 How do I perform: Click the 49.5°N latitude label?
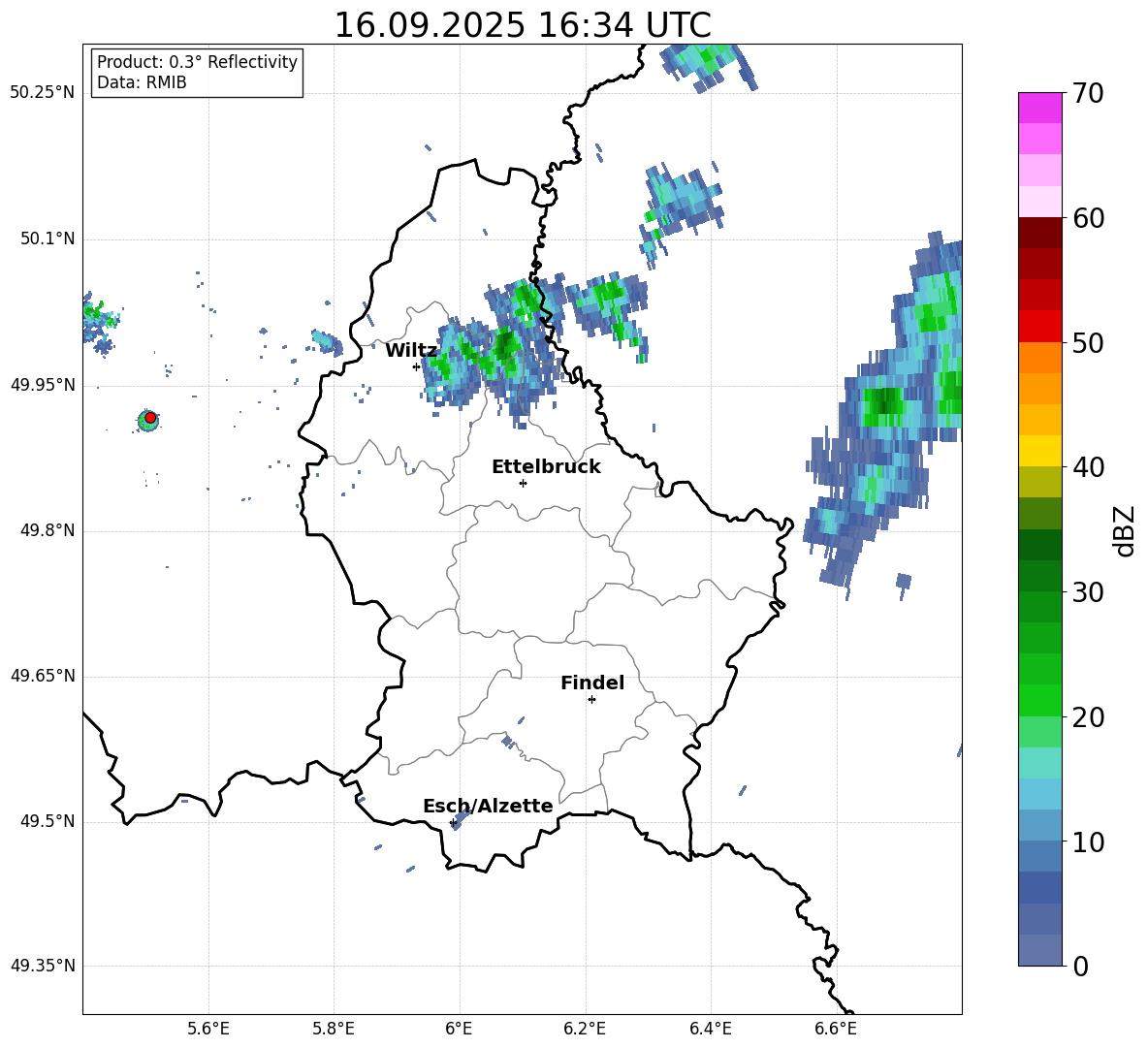(48, 821)
